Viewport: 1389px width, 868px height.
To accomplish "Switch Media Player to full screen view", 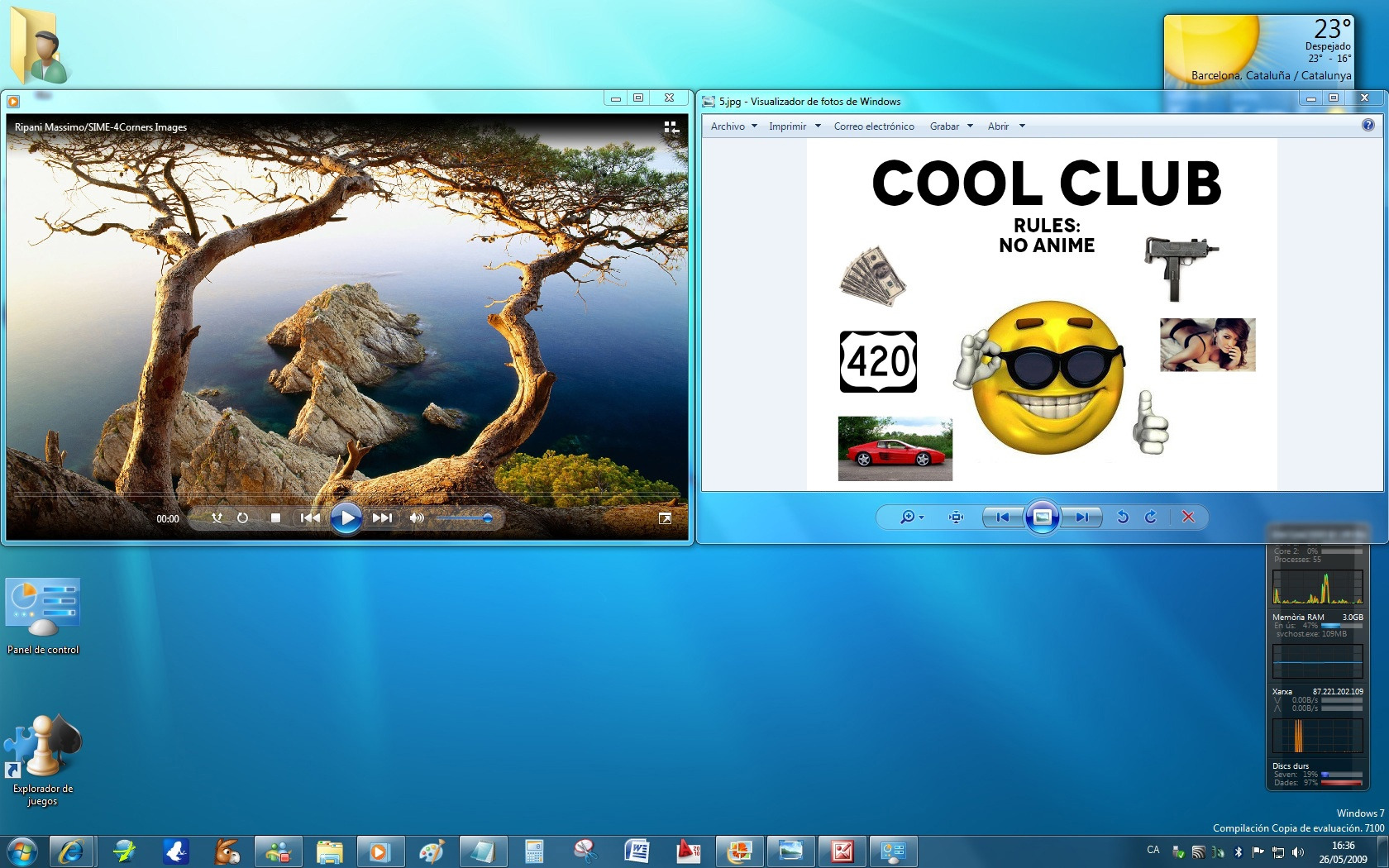I will [x=665, y=518].
